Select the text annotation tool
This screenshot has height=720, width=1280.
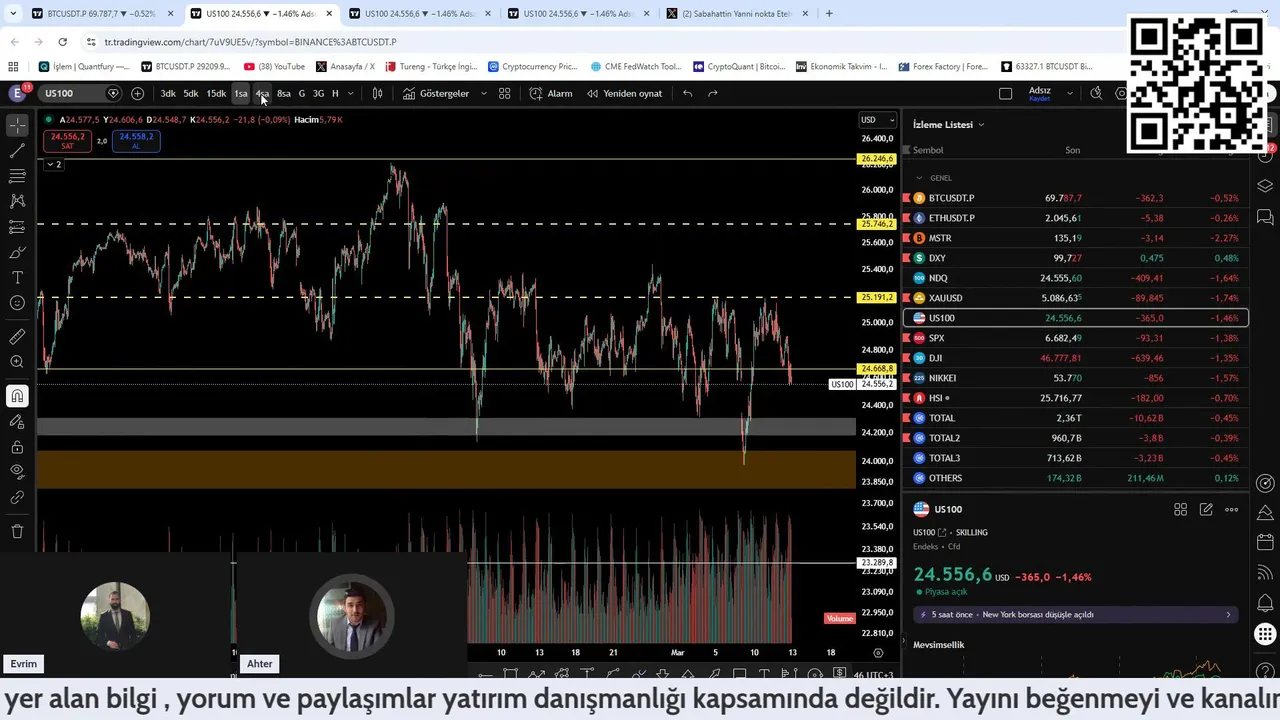(x=17, y=277)
